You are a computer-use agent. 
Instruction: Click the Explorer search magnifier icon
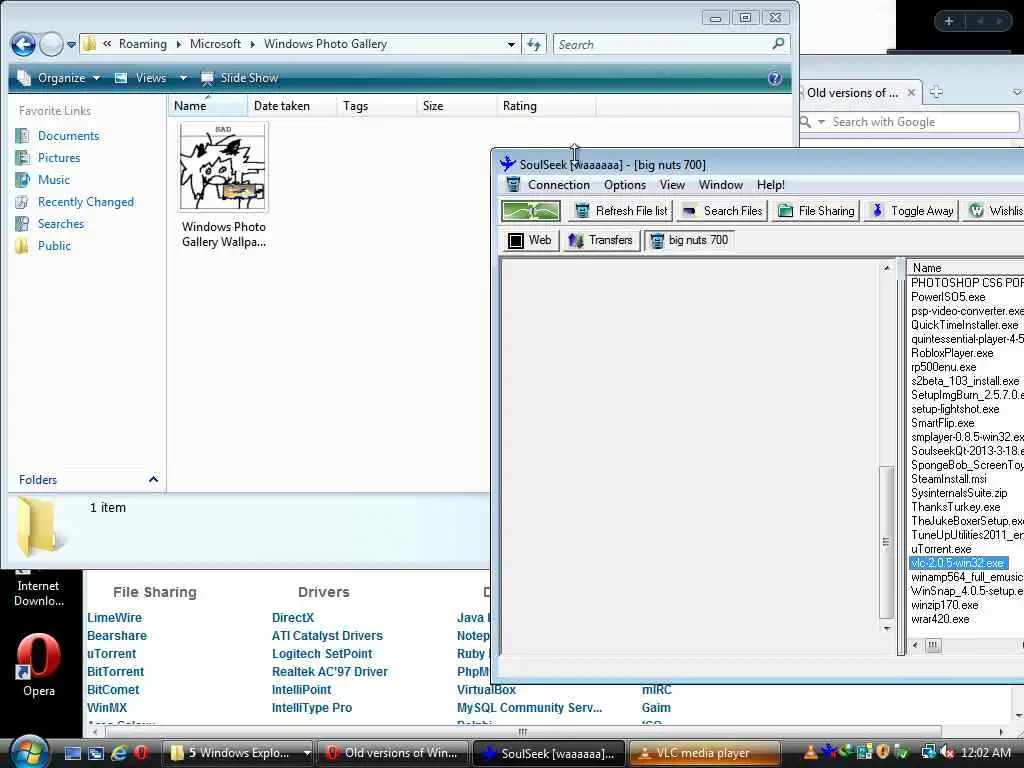(x=778, y=44)
